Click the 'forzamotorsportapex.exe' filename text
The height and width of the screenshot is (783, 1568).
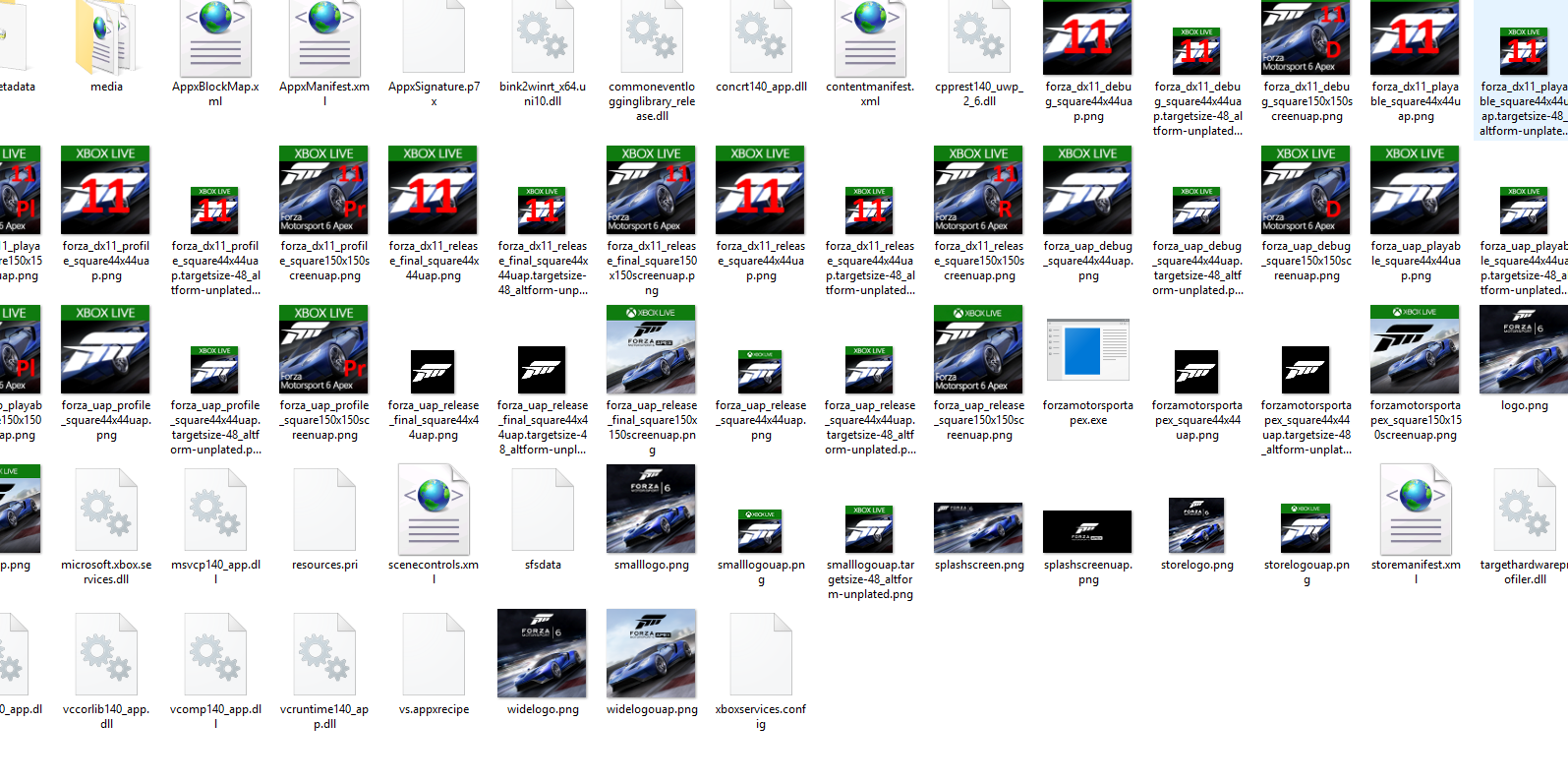pyautogui.click(x=1088, y=412)
